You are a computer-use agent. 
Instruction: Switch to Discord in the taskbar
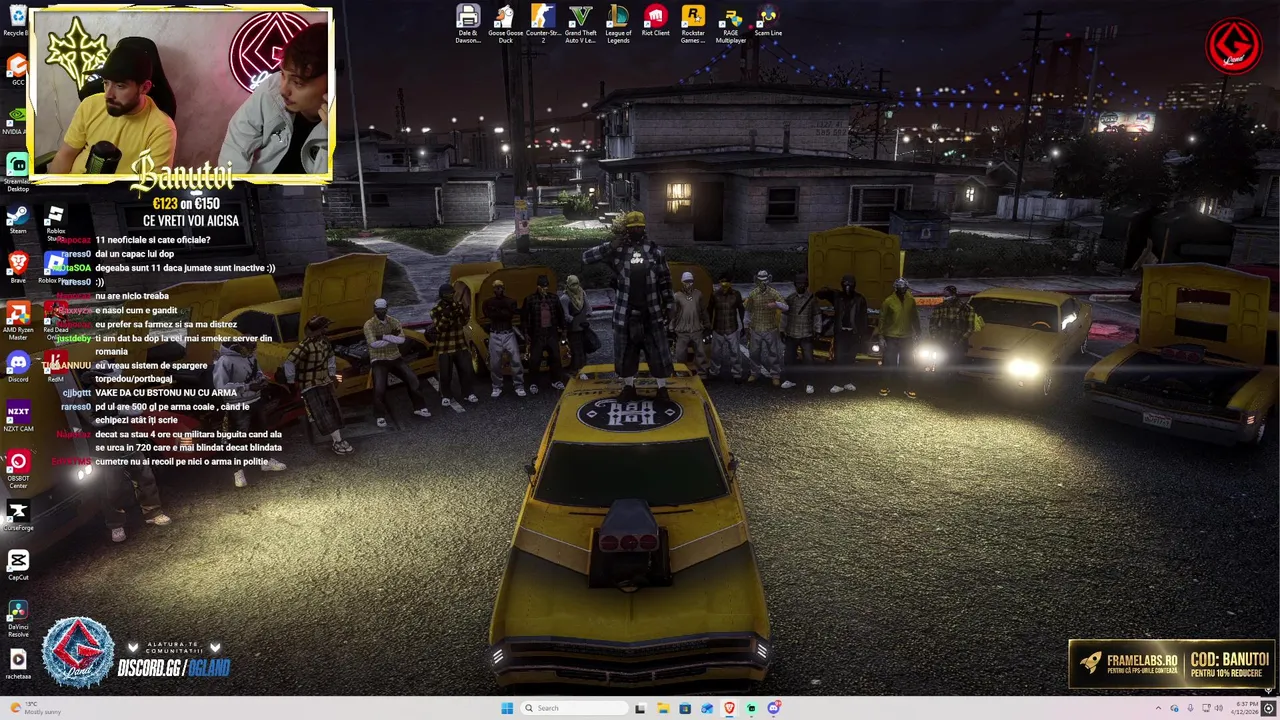pos(773,708)
